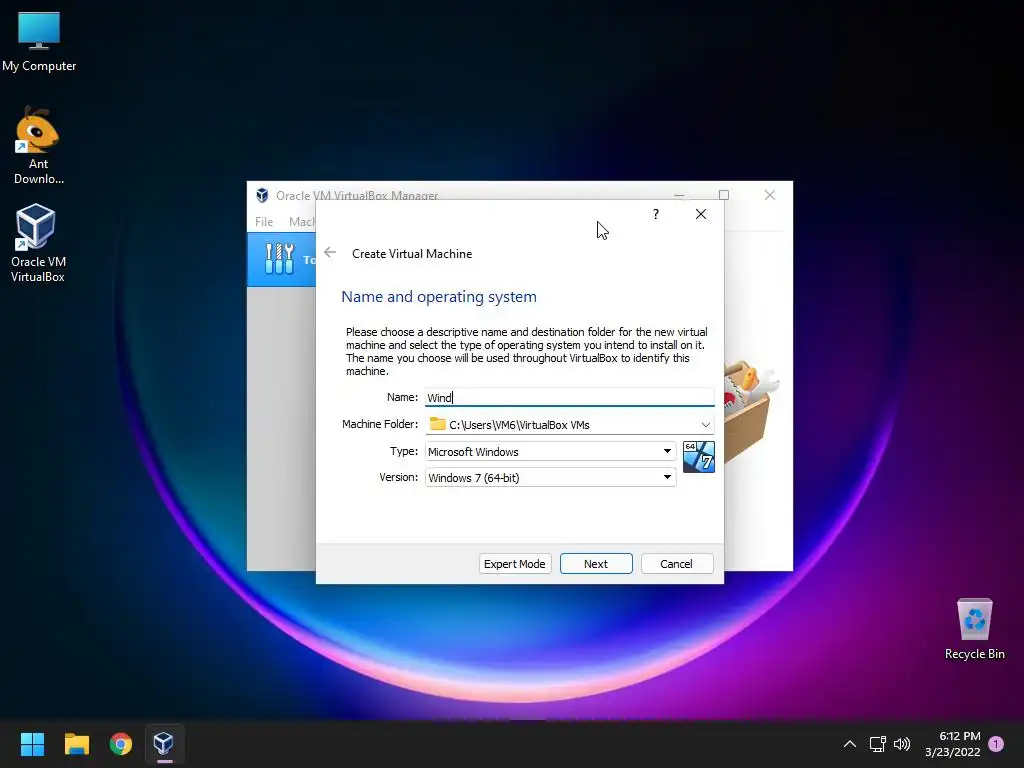Click the Windows 7 64-bit OS icon
1024x768 pixels.
click(x=699, y=456)
